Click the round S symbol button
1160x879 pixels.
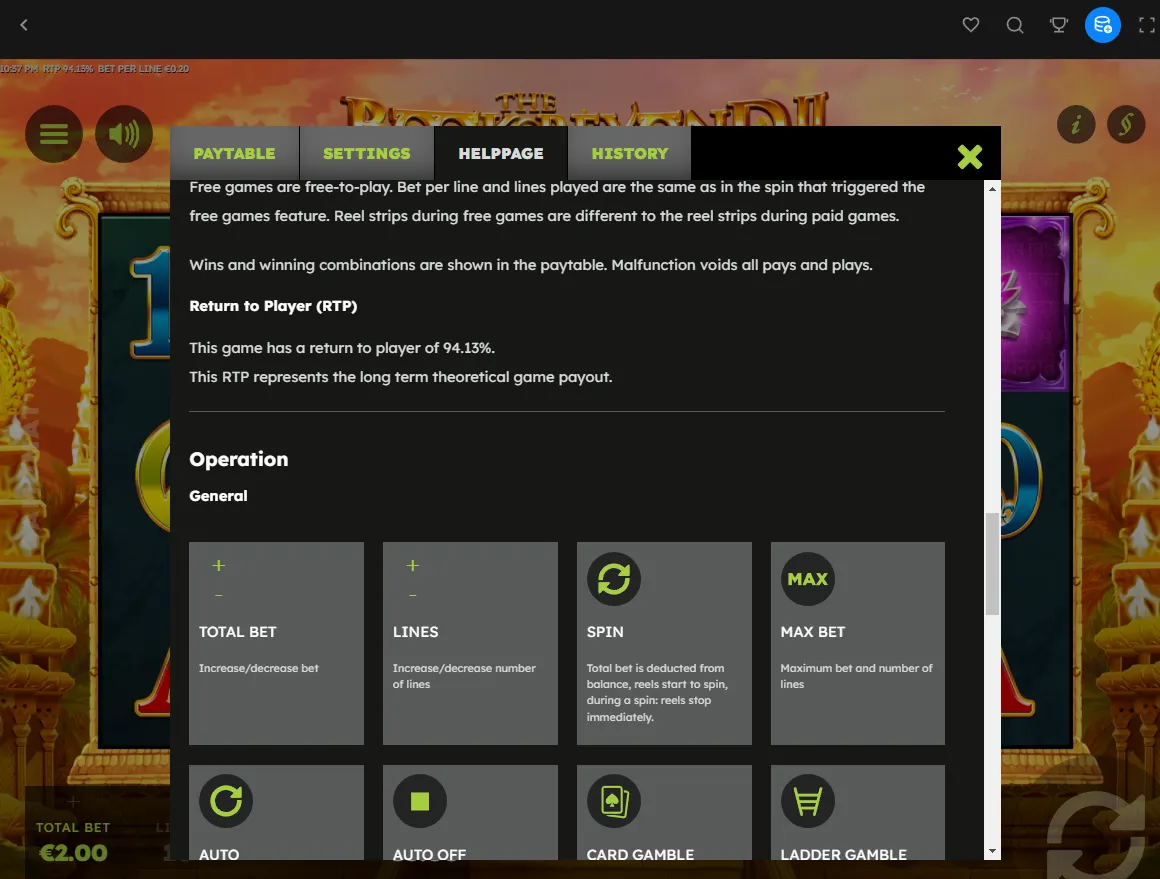tap(1126, 124)
